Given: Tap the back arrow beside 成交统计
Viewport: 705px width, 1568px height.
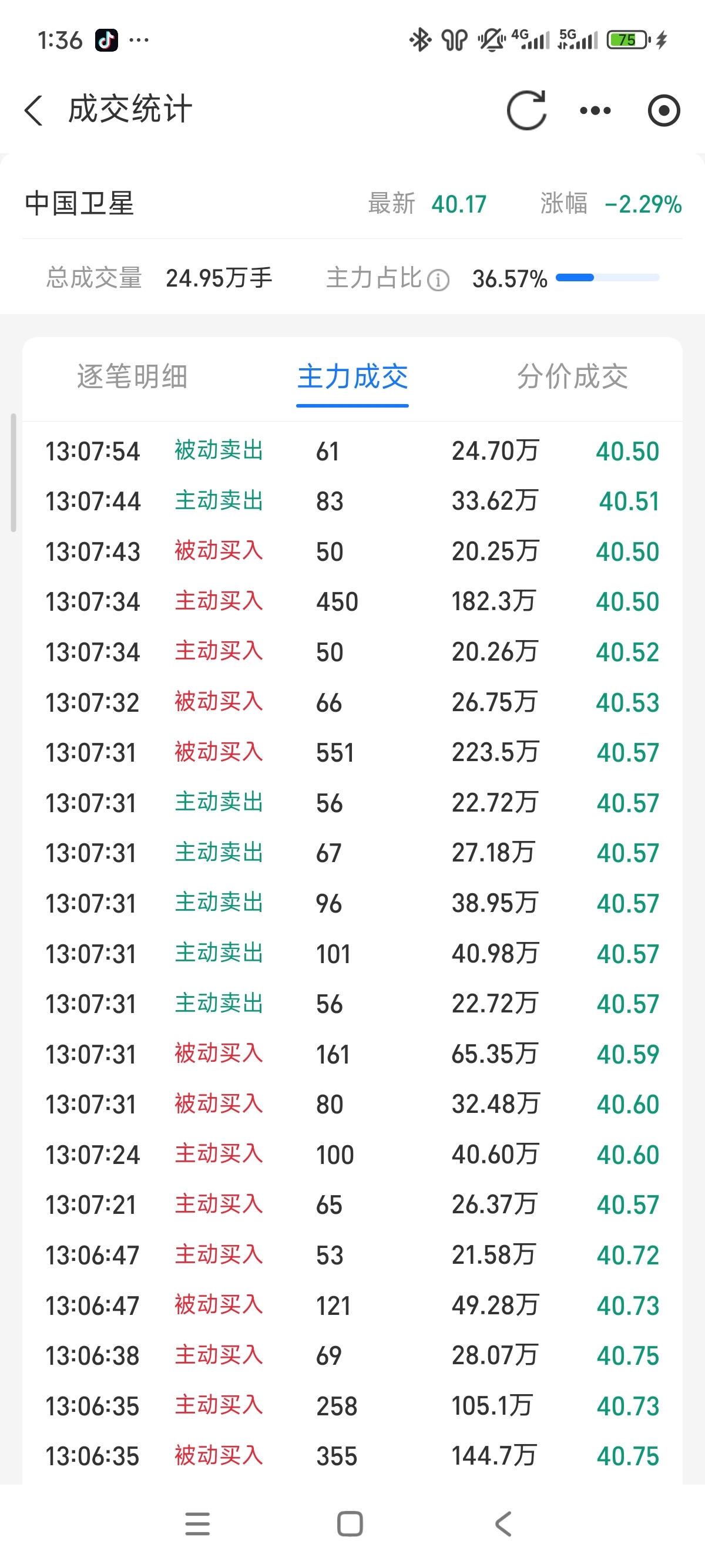Looking at the screenshot, I should 33,110.
